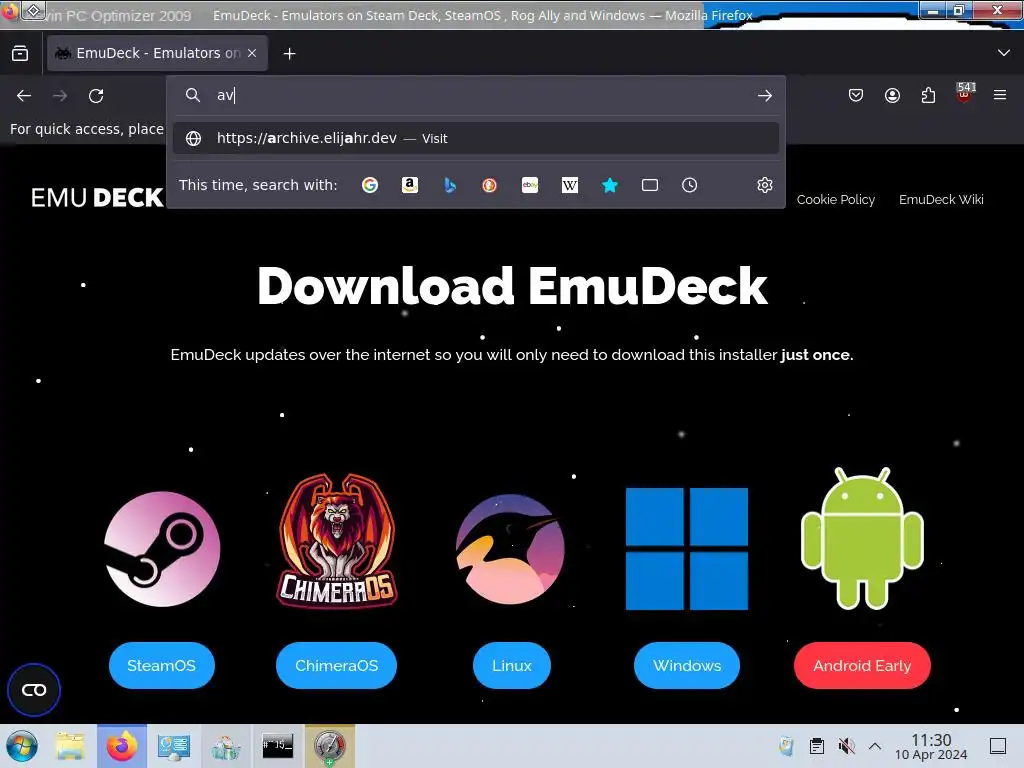
Task: Download the SteamOS installer
Action: click(x=161, y=665)
